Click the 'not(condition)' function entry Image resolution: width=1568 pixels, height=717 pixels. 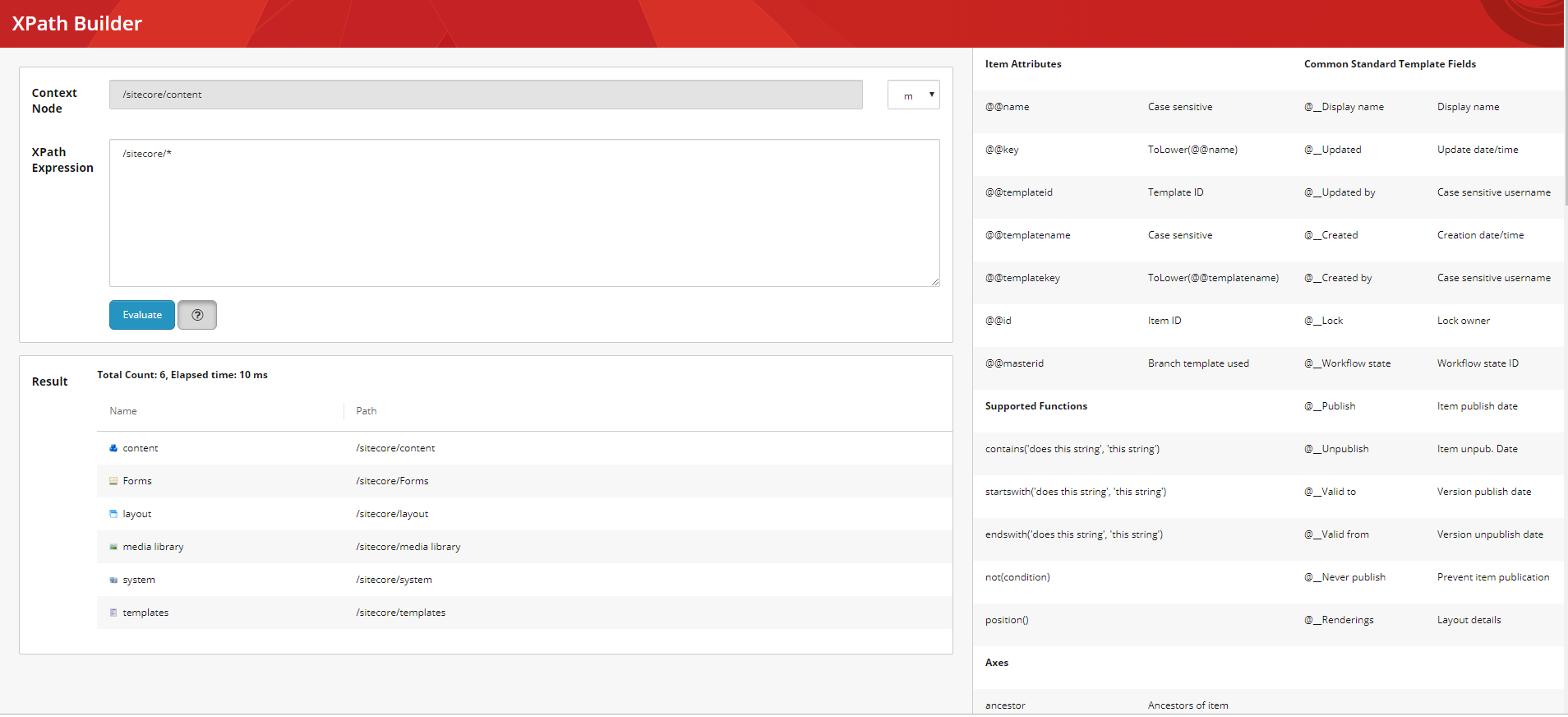[x=1017, y=577]
